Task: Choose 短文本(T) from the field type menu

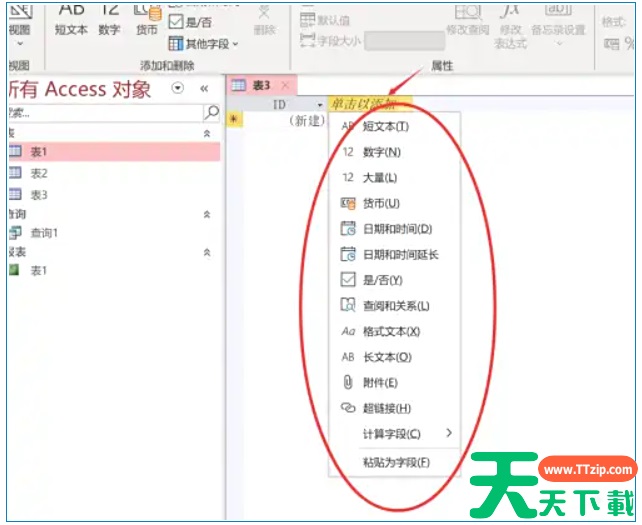Action: pyautogui.click(x=394, y=127)
